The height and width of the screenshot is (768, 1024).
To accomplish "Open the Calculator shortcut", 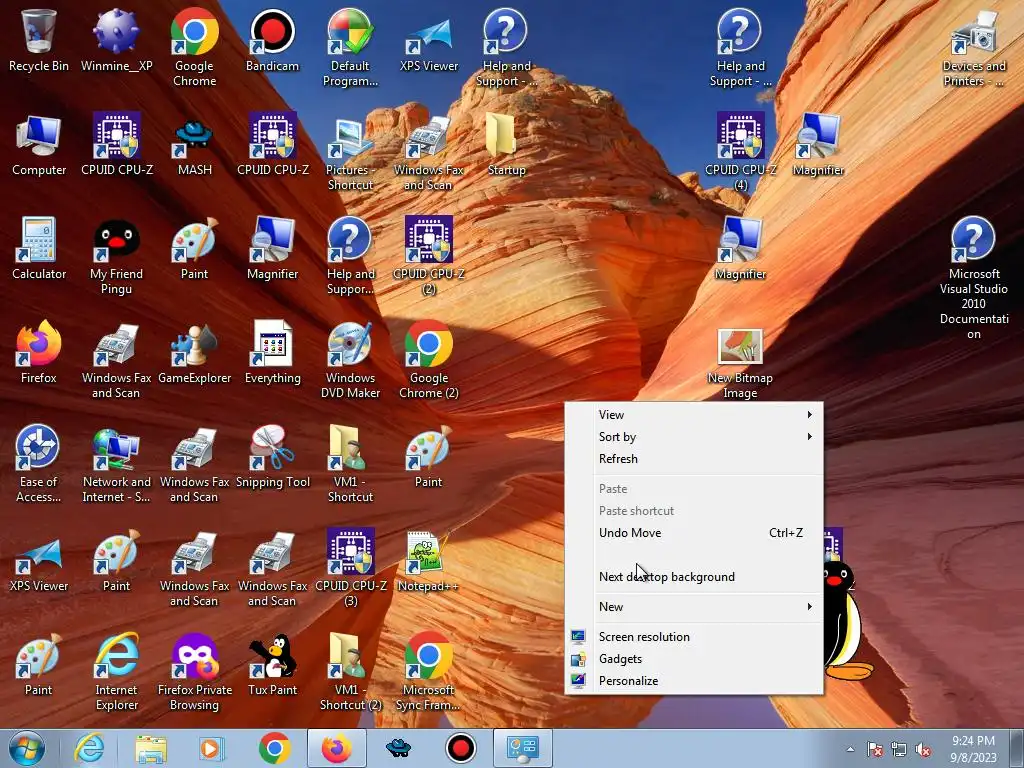I will click(x=39, y=248).
